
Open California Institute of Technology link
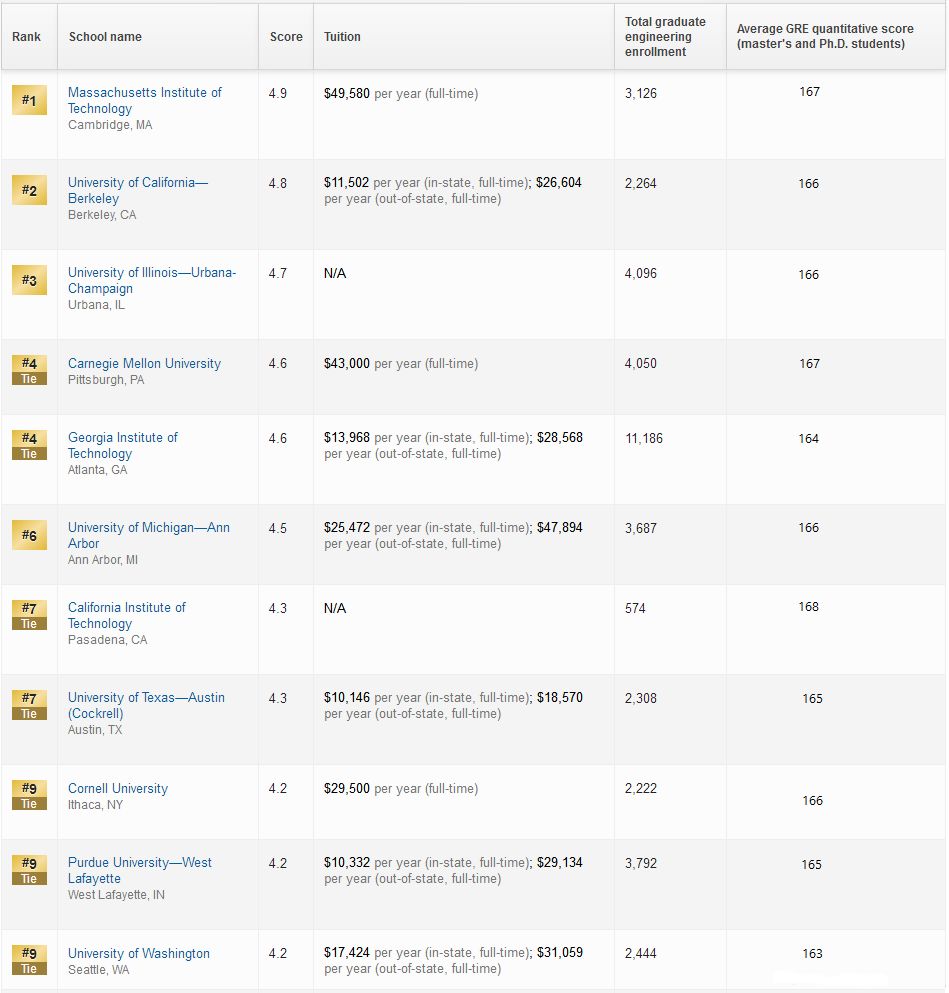click(x=127, y=615)
